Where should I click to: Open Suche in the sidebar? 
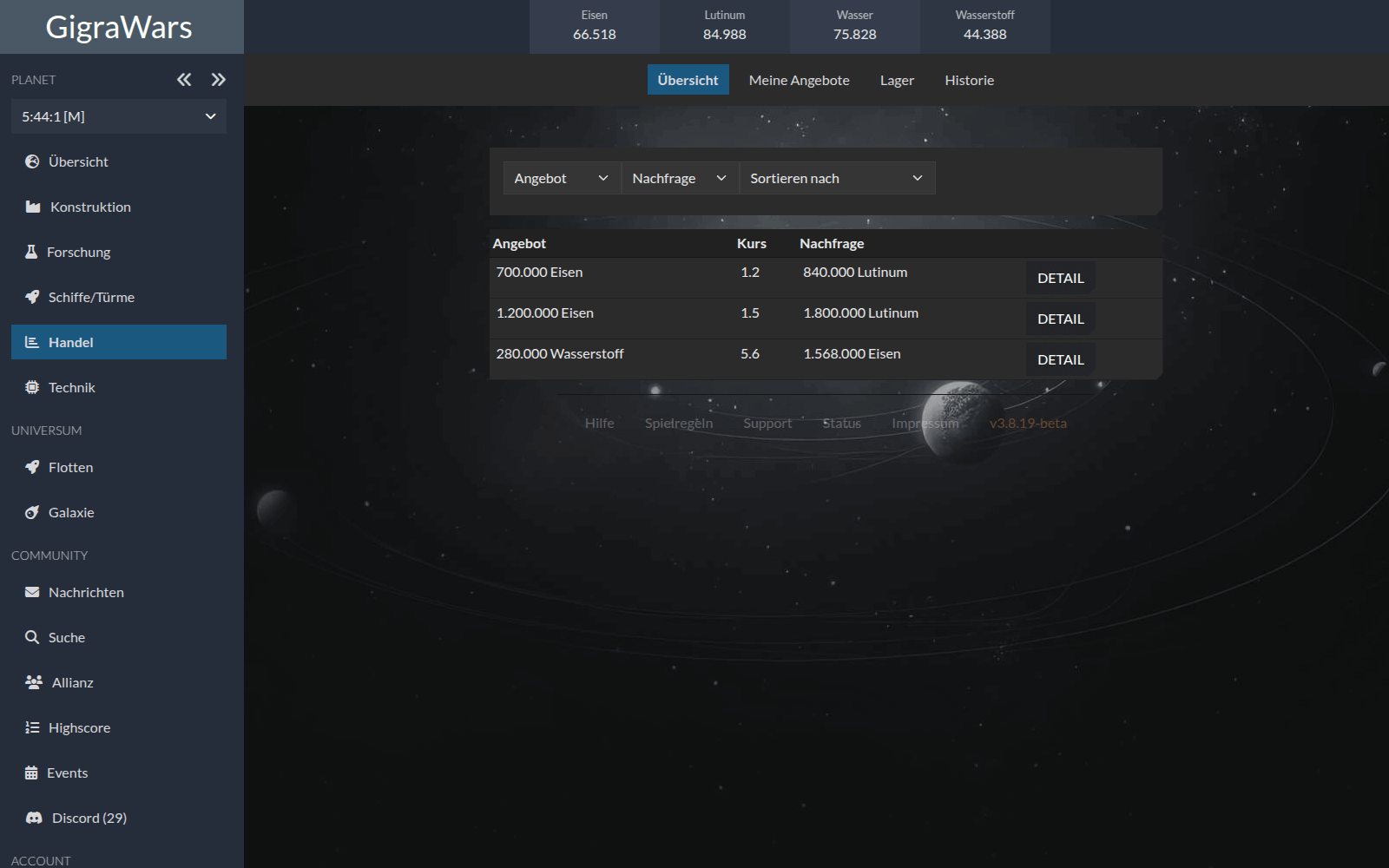(119, 637)
